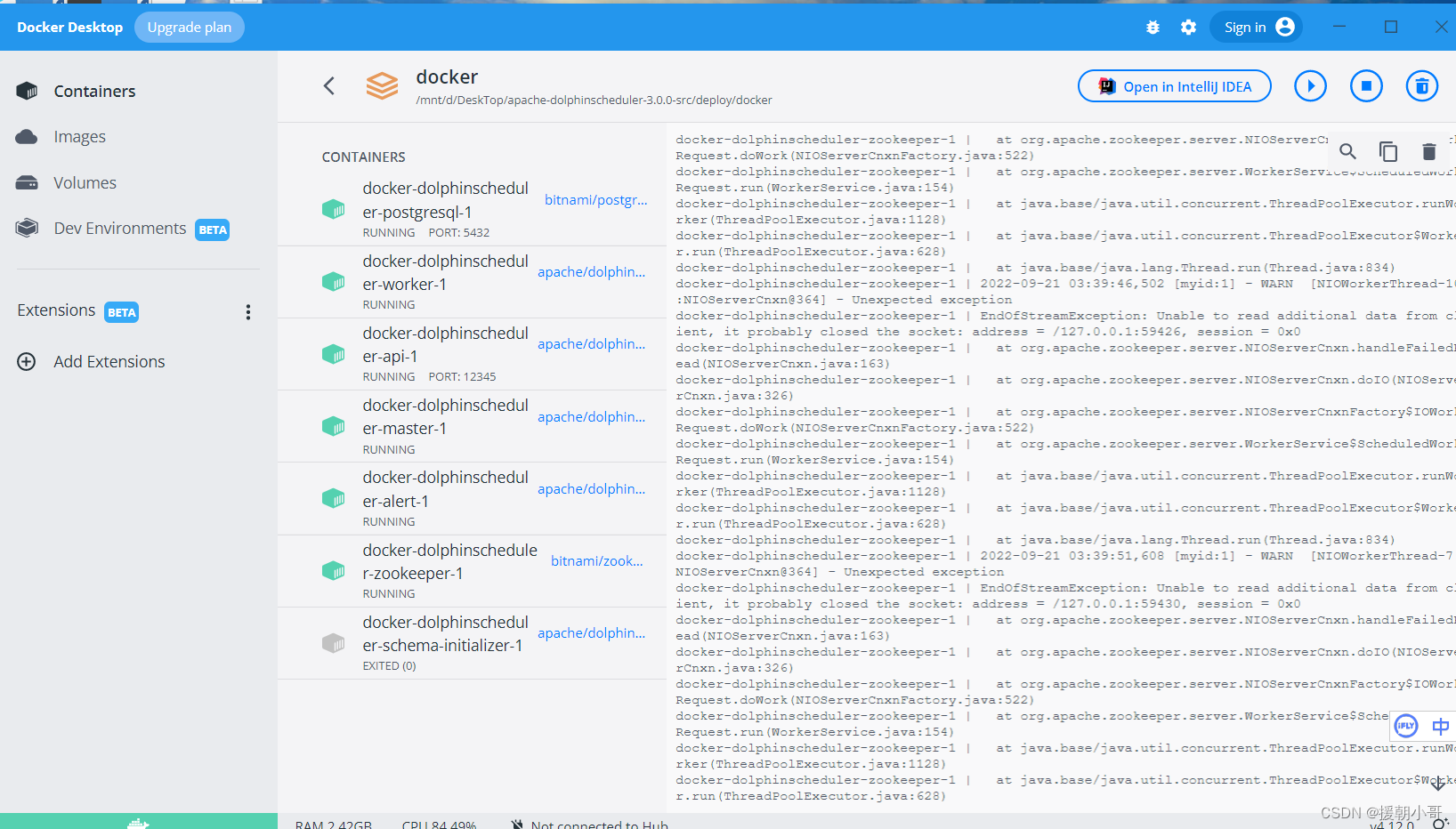Select the worker-1 container row
This screenshot has width=1456, height=829.
click(x=473, y=282)
